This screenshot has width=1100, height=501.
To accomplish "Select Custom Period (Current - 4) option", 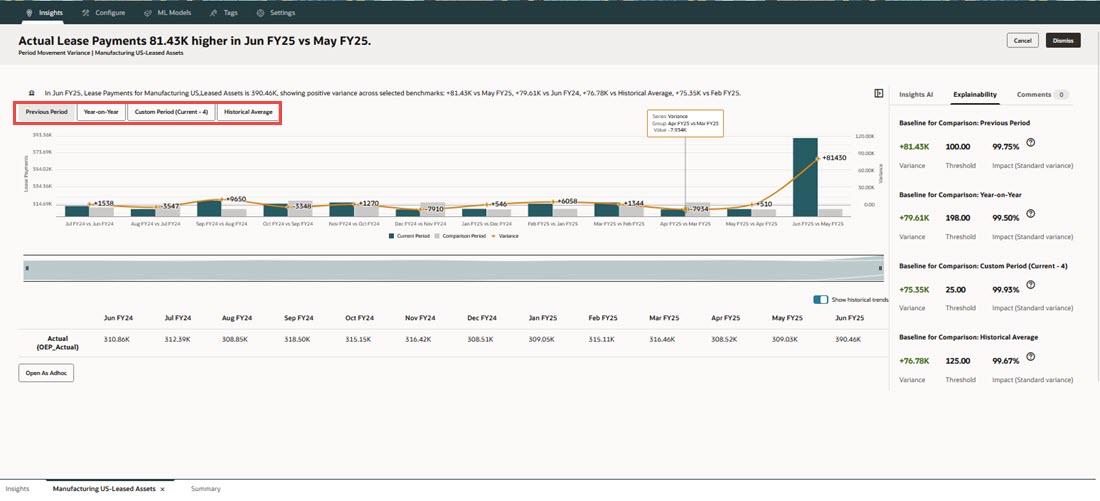I will [171, 112].
